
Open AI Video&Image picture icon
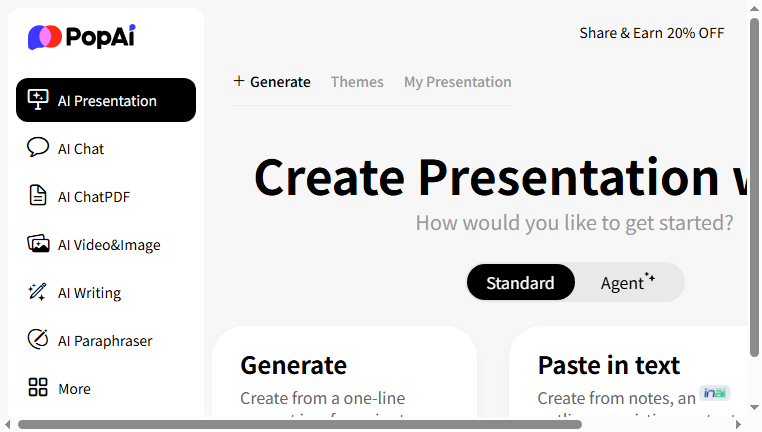pyautogui.click(x=38, y=244)
